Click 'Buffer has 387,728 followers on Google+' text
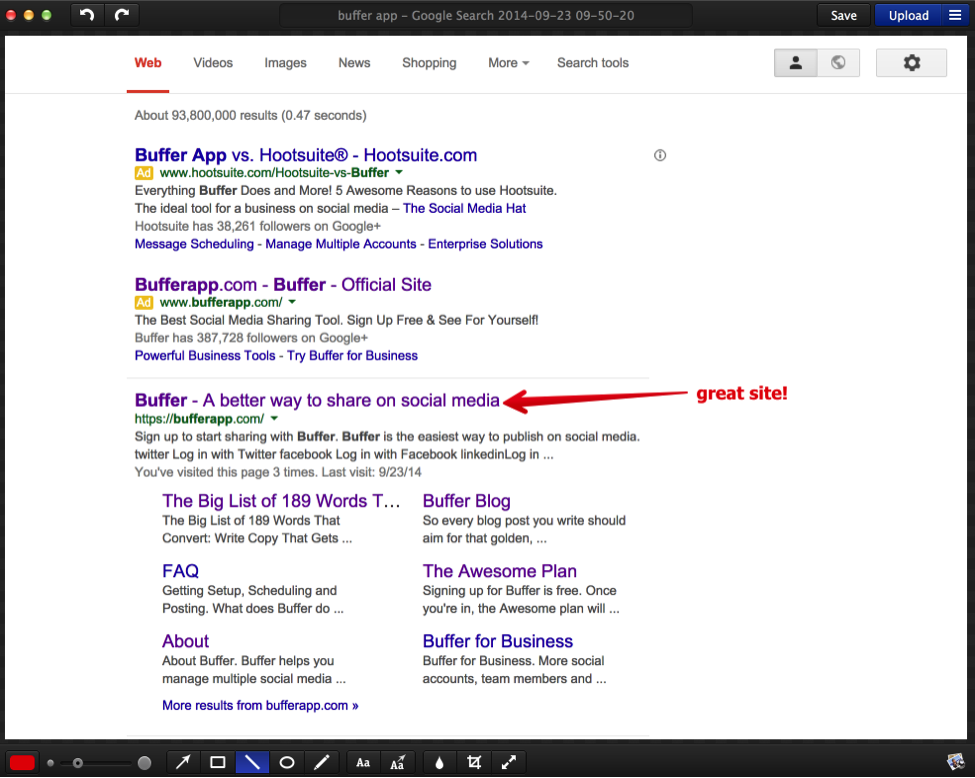The width and height of the screenshot is (975, 778). [251, 338]
